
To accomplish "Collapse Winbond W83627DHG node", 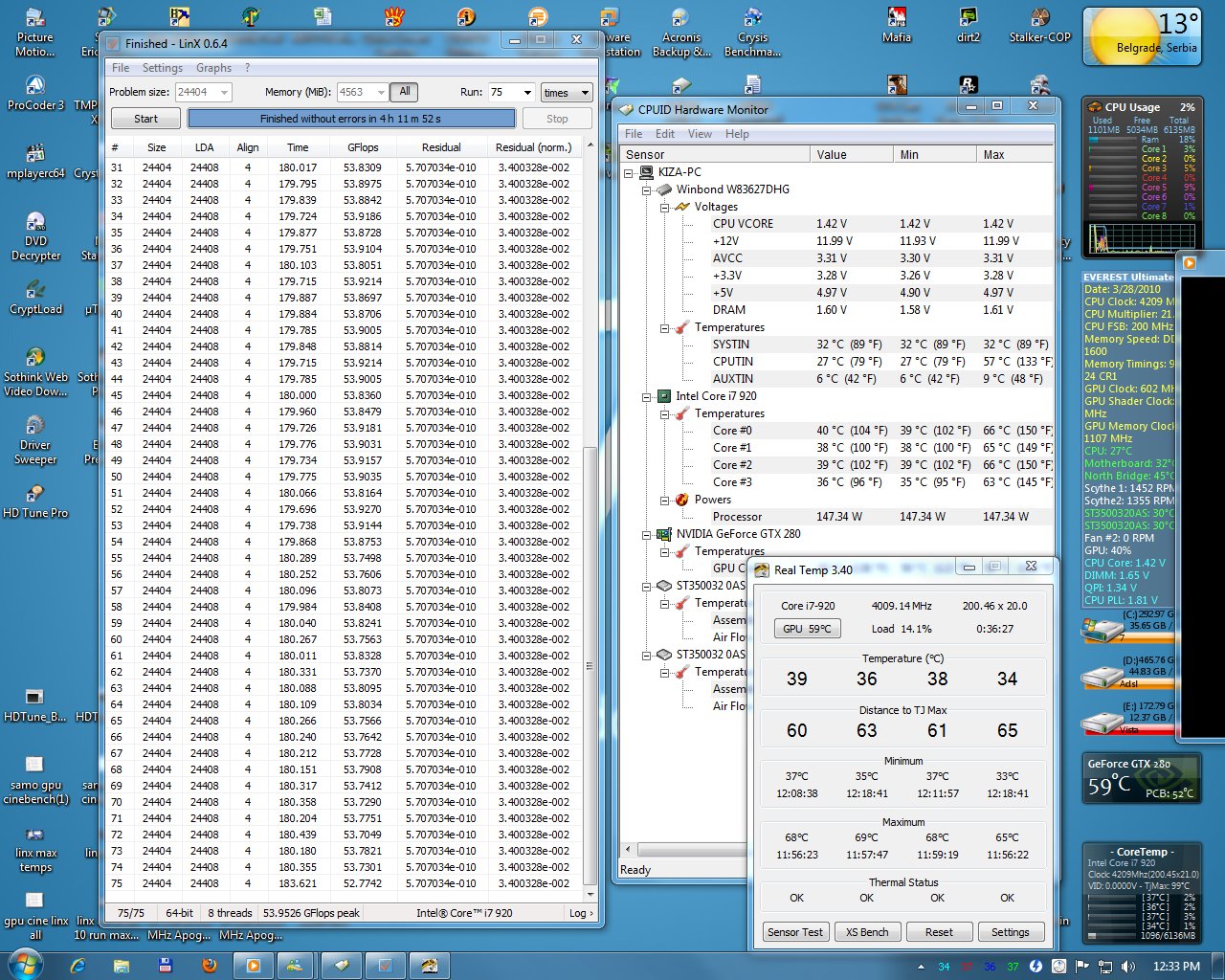I will 647,189.
